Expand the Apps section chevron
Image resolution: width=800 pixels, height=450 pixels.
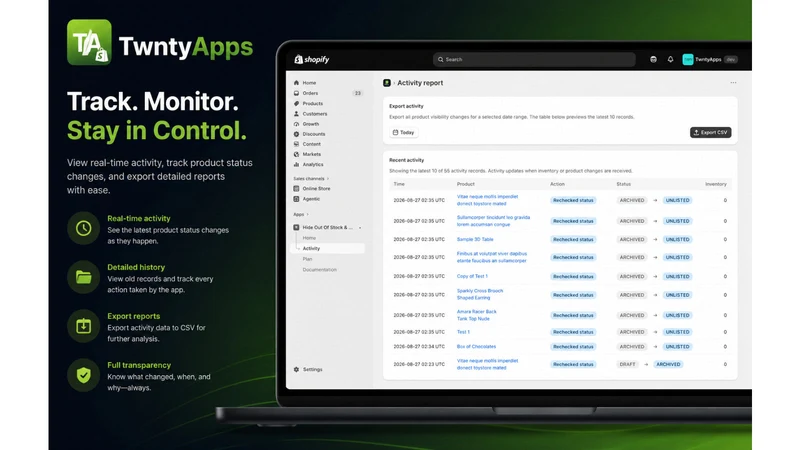[307, 214]
